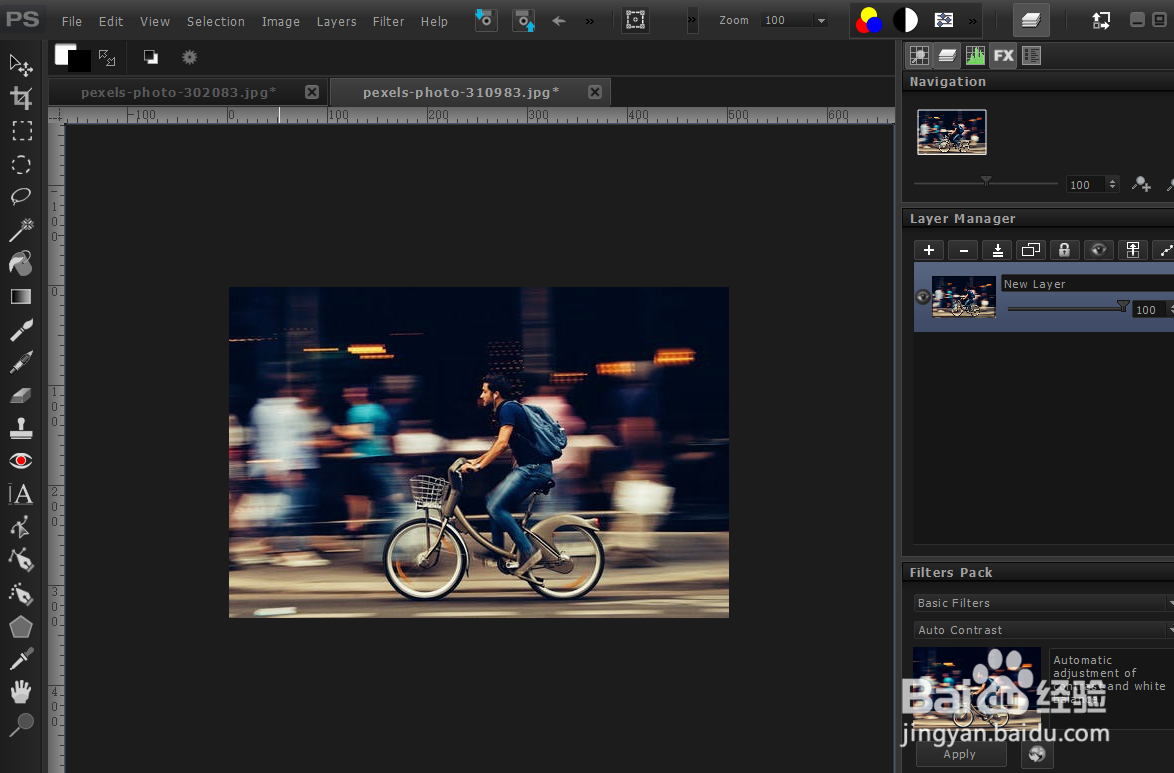
Task: Select the Clone Stamp tool
Action: (21, 428)
